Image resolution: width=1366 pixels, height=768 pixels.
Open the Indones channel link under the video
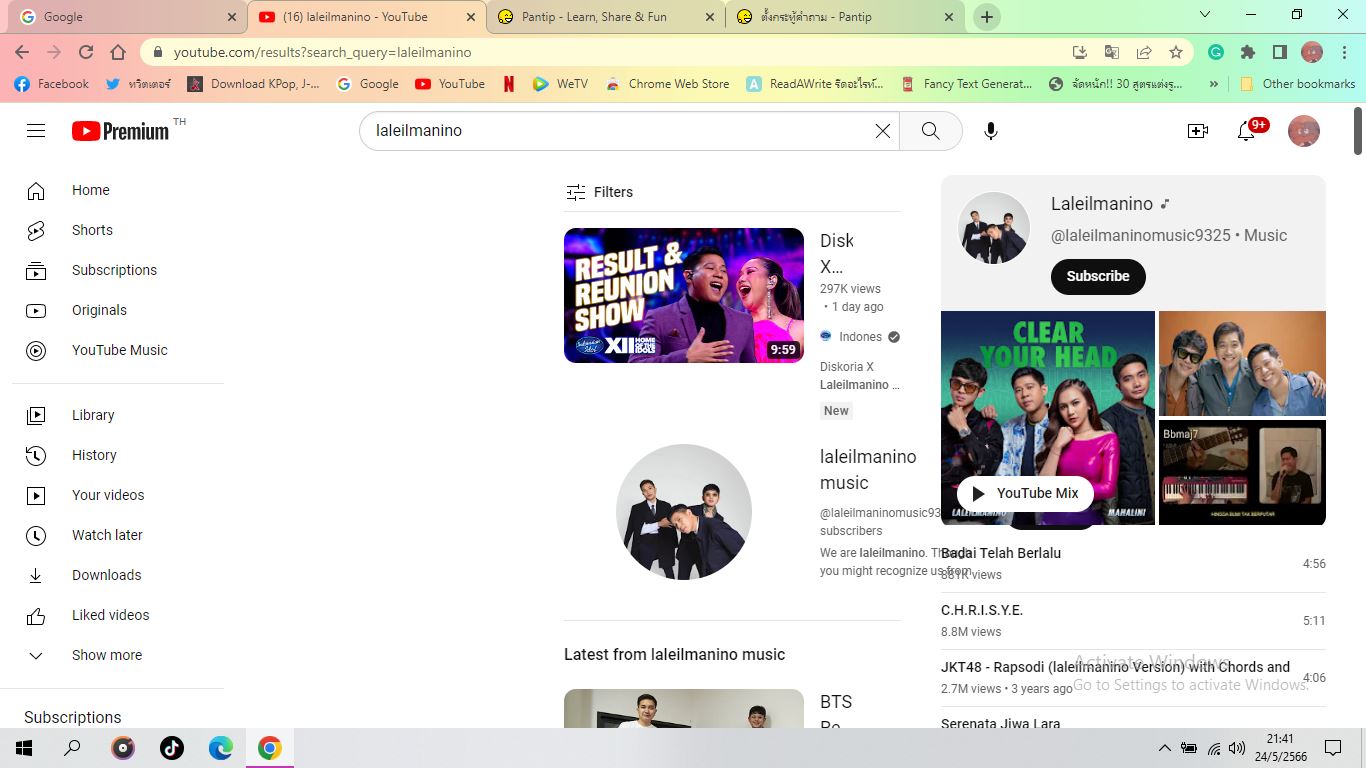860,337
